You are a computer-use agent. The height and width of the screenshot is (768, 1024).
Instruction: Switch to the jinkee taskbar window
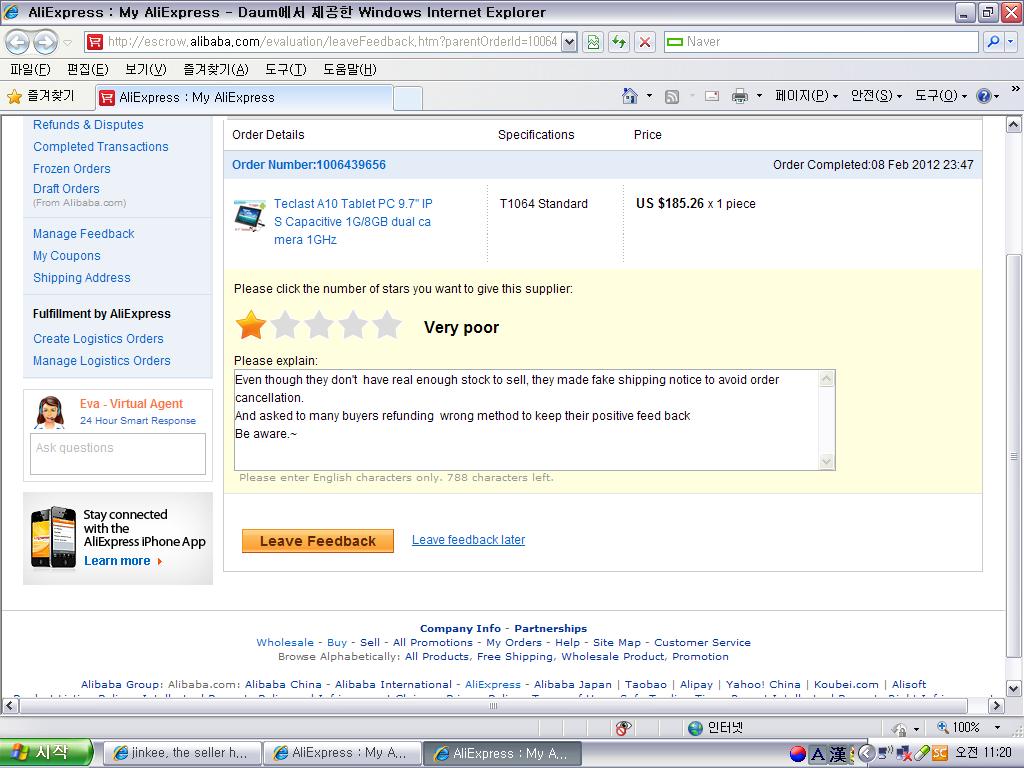(x=182, y=753)
